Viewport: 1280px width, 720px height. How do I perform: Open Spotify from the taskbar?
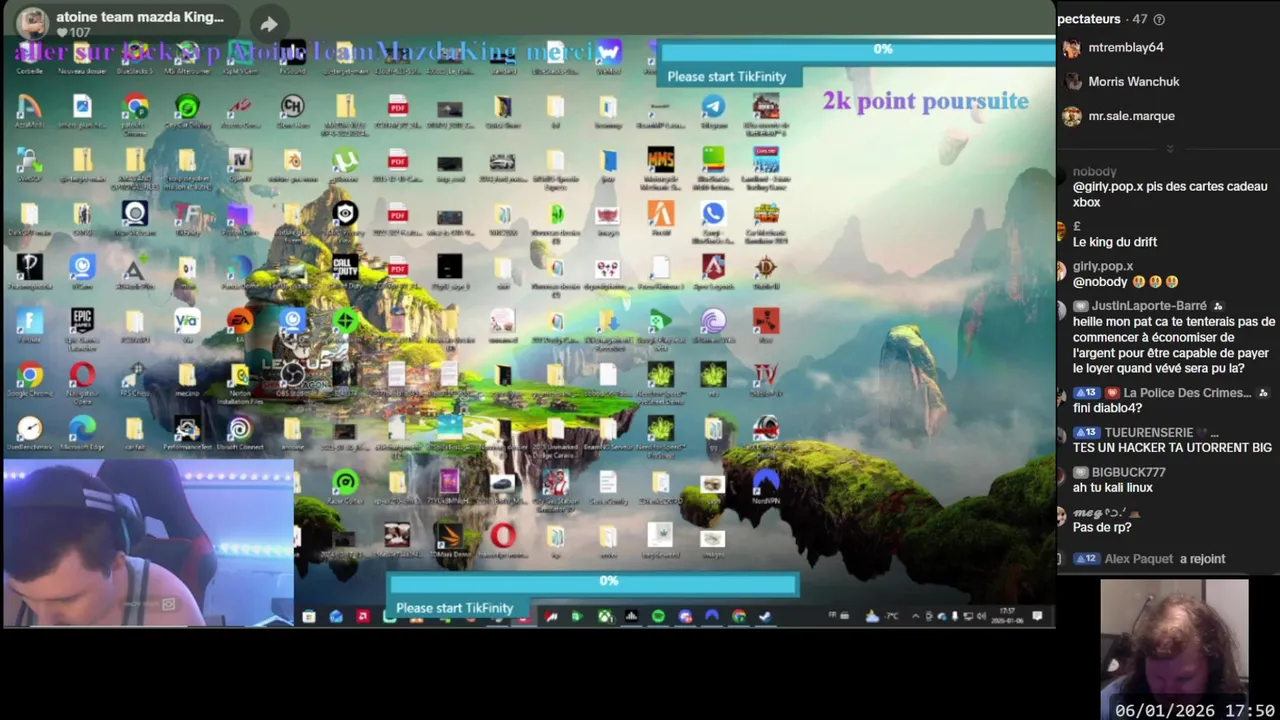658,617
